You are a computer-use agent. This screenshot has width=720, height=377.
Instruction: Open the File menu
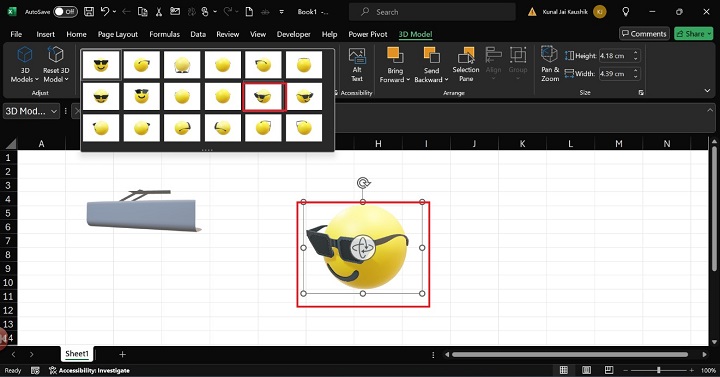[16, 34]
